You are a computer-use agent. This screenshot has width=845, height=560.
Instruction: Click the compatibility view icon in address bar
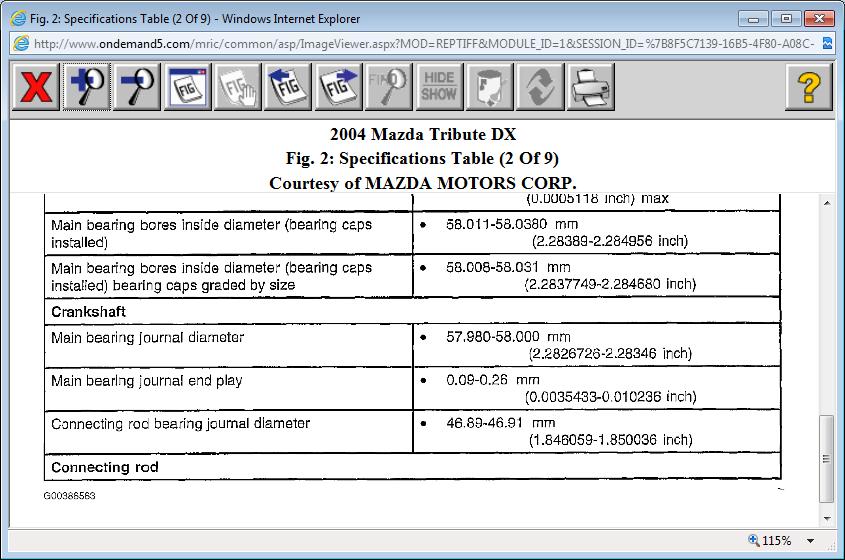827,44
